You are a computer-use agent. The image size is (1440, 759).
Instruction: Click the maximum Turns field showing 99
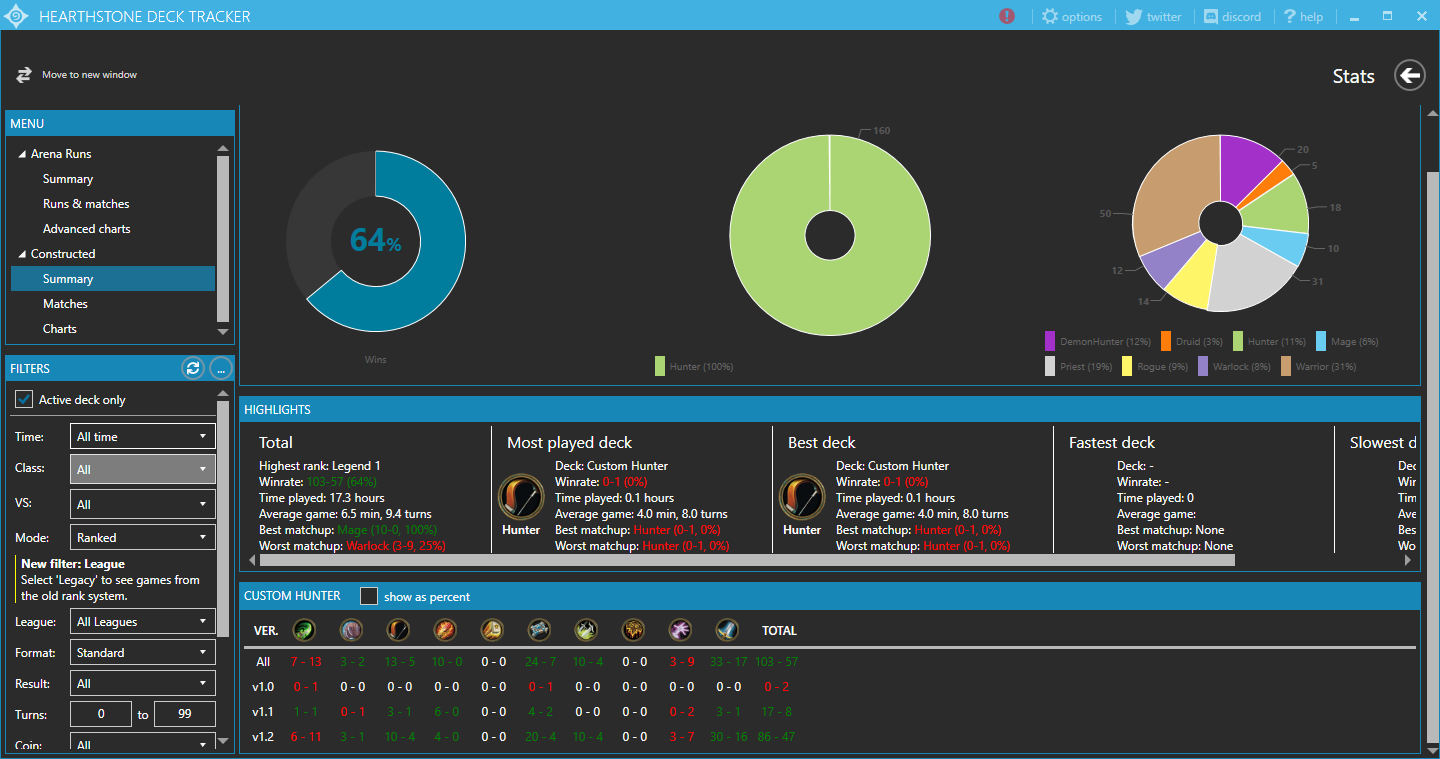tap(185, 714)
